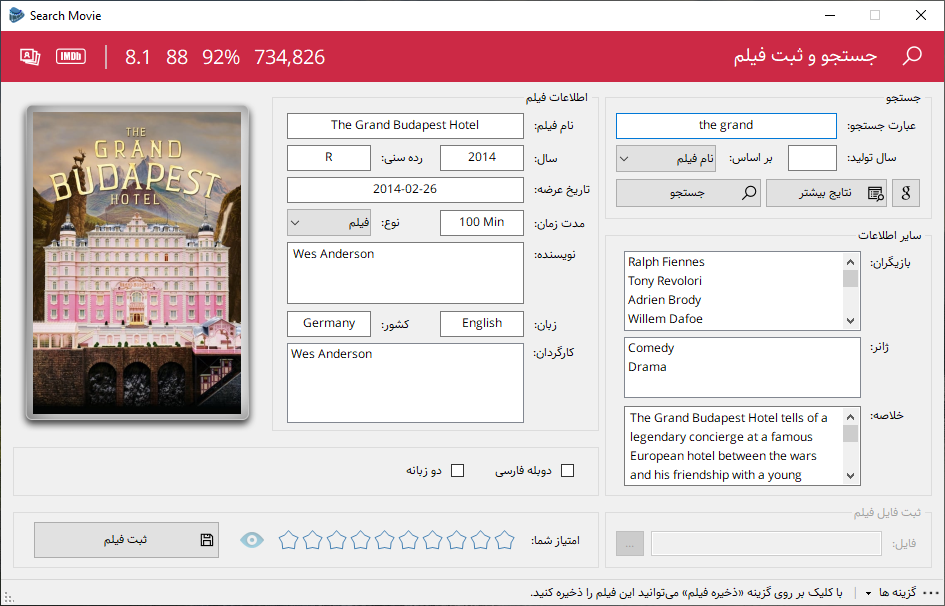Click Drama in the genre list
Image resolution: width=945 pixels, height=606 pixels.
tap(647, 367)
